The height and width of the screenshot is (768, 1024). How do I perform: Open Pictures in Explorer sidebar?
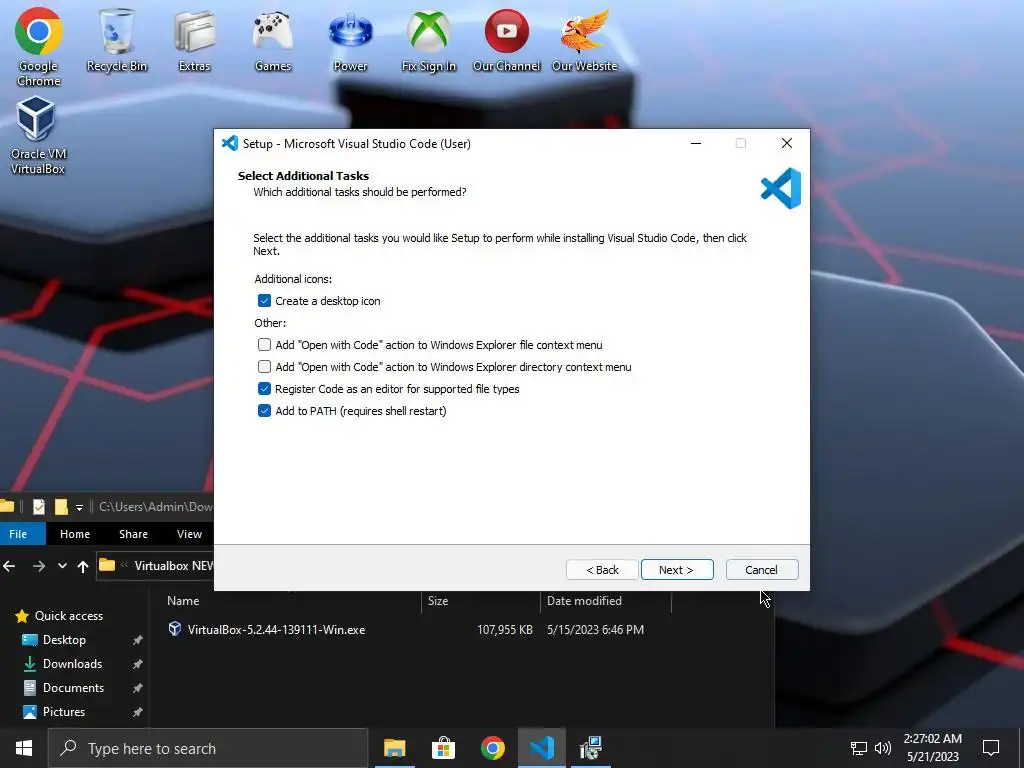point(63,711)
